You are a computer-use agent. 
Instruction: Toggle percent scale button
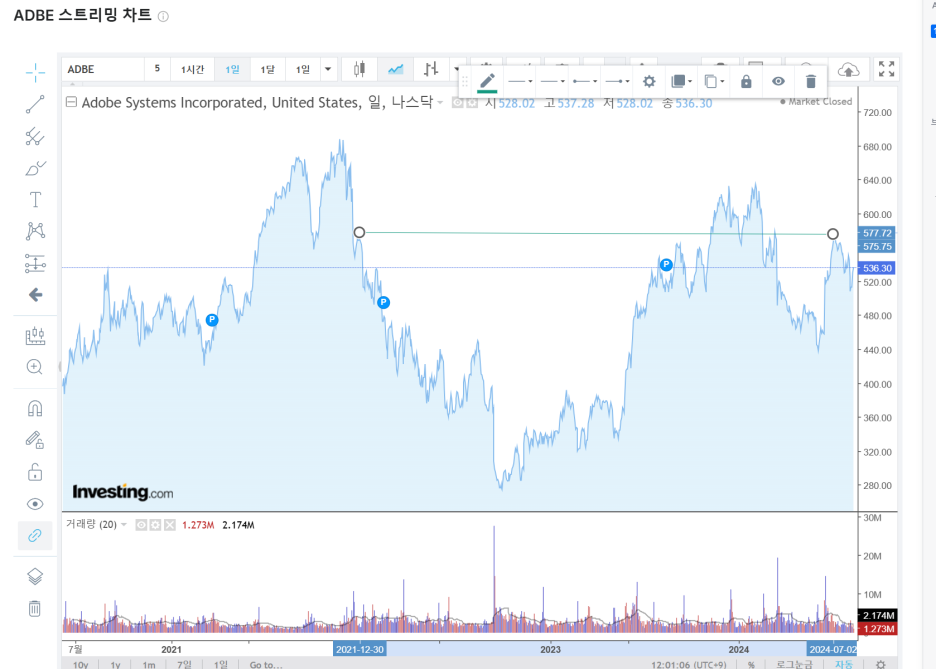tap(751, 664)
